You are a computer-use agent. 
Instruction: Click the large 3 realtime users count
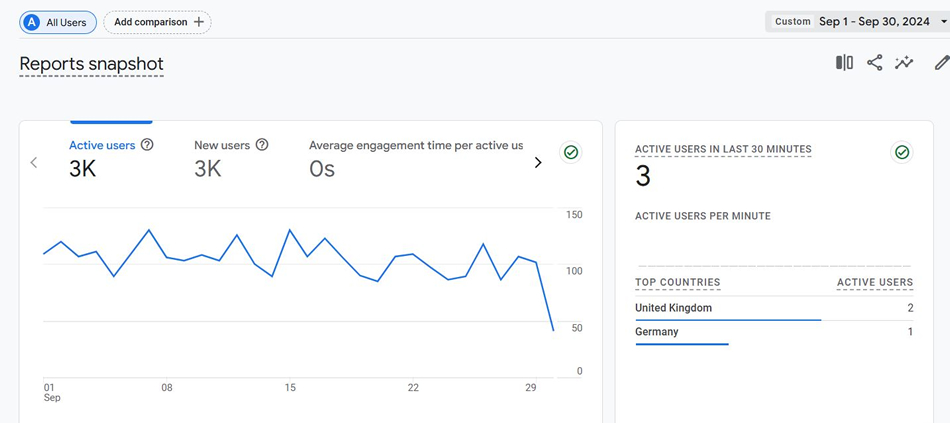click(643, 177)
